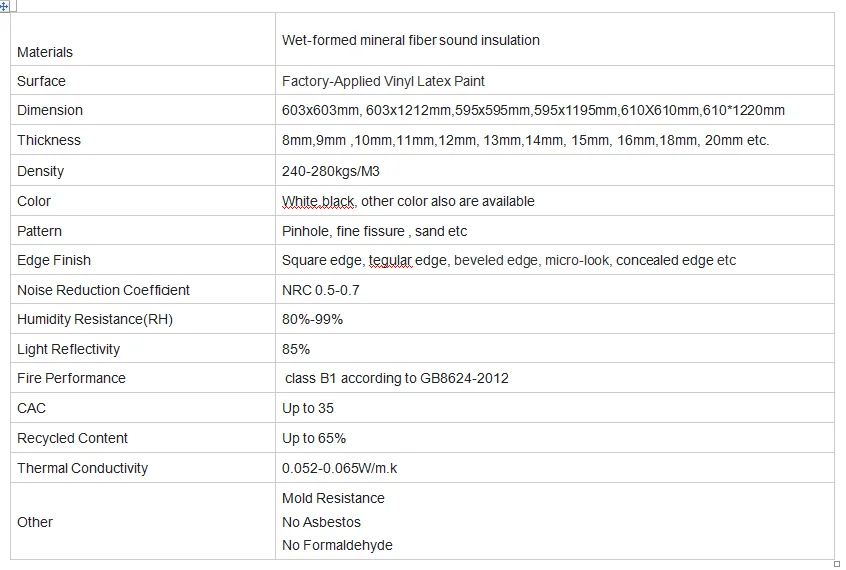Image resolution: width=846 pixels, height=570 pixels.
Task: Place cursor in 'Factory-Applied Vinyl Latex Paint' cell
Action: tap(383, 81)
